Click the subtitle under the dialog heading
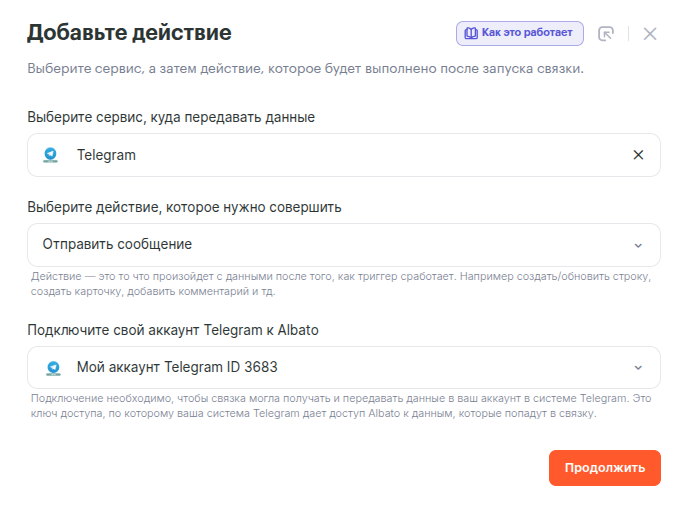680x507 pixels. 305,69
